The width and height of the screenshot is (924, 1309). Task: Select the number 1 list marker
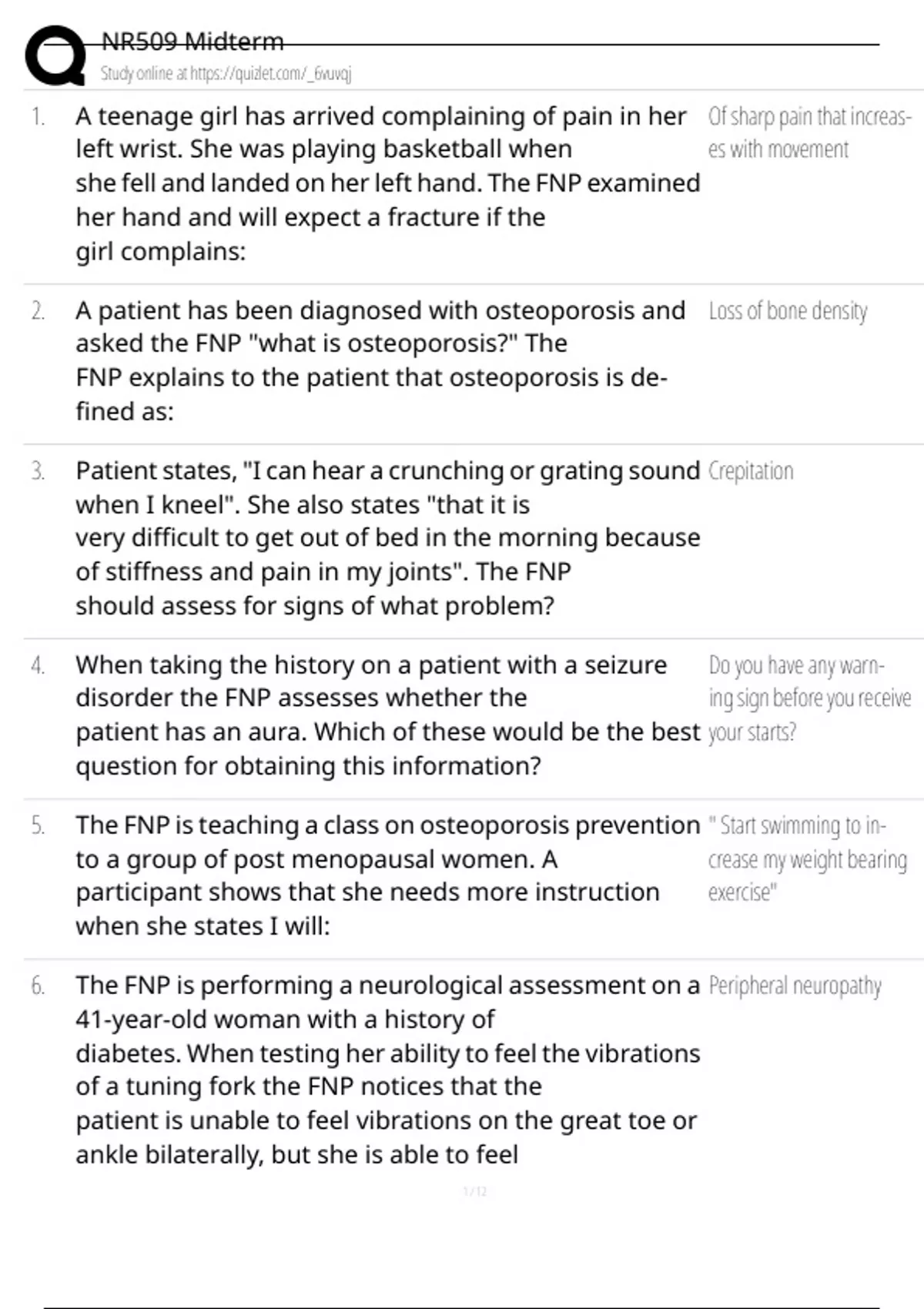click(38, 117)
